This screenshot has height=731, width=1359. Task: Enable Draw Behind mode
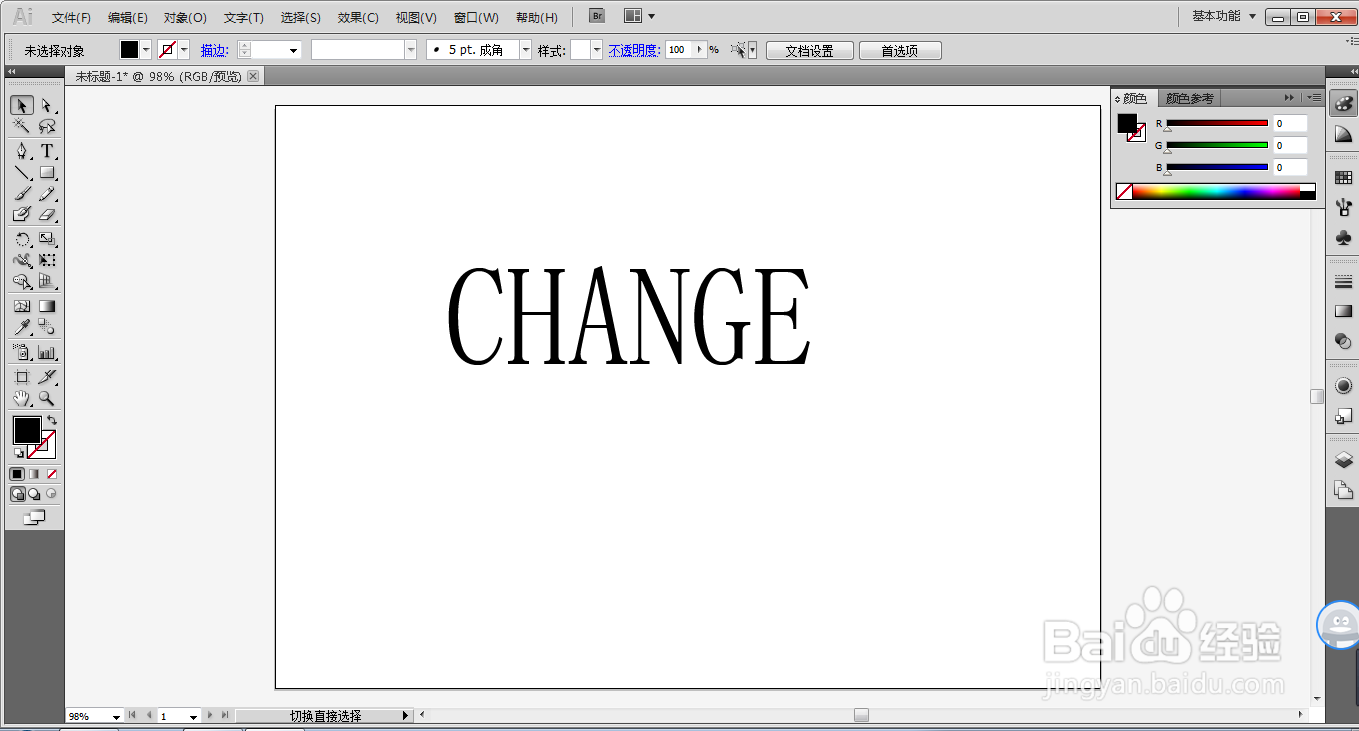[34, 494]
